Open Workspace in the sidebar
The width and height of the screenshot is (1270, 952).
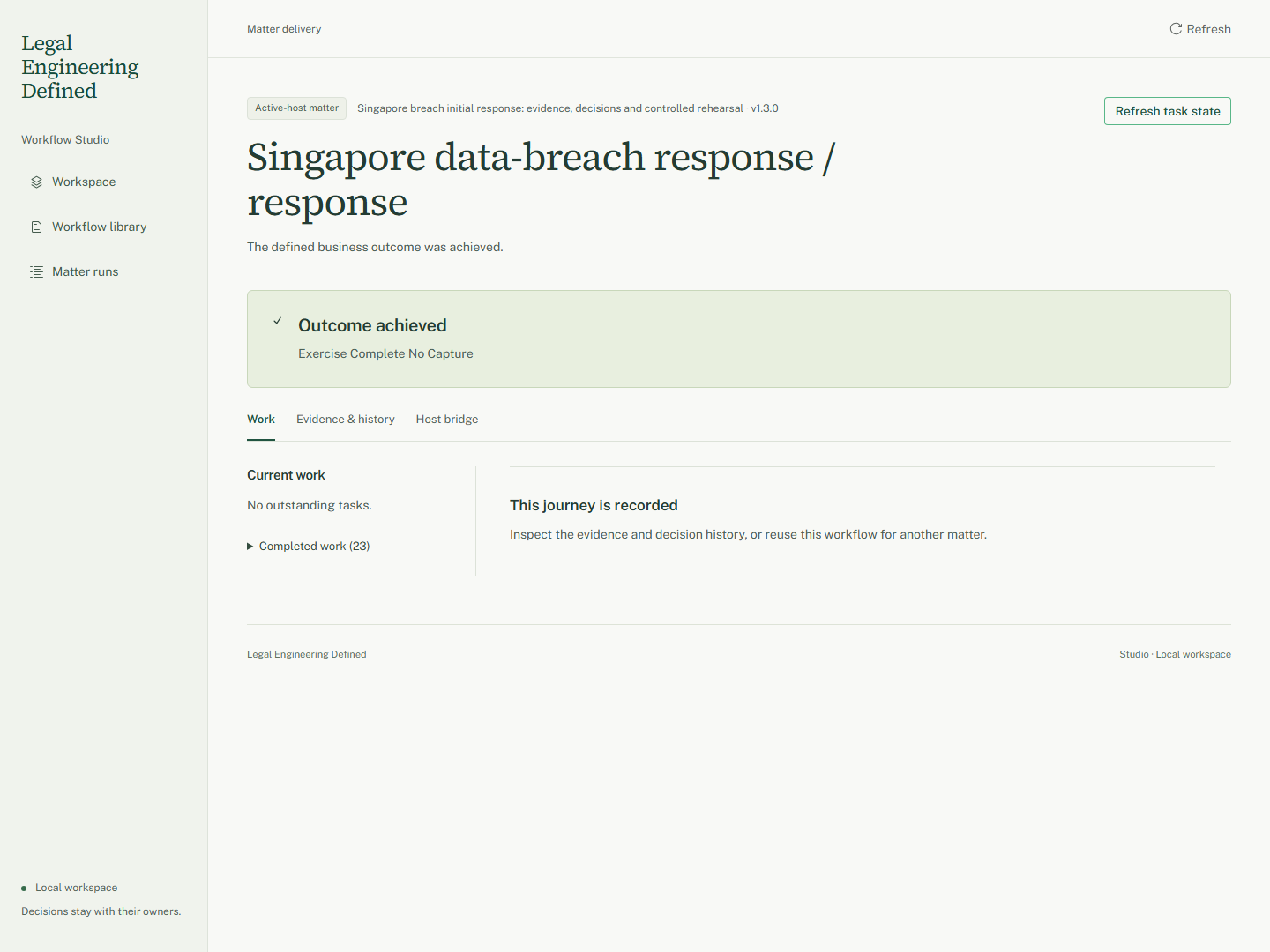(x=84, y=182)
